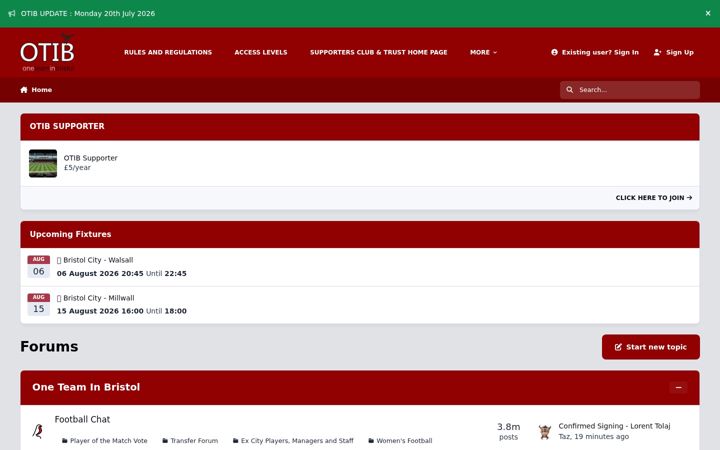Click the Aug 06 calendar date icon

point(39,267)
